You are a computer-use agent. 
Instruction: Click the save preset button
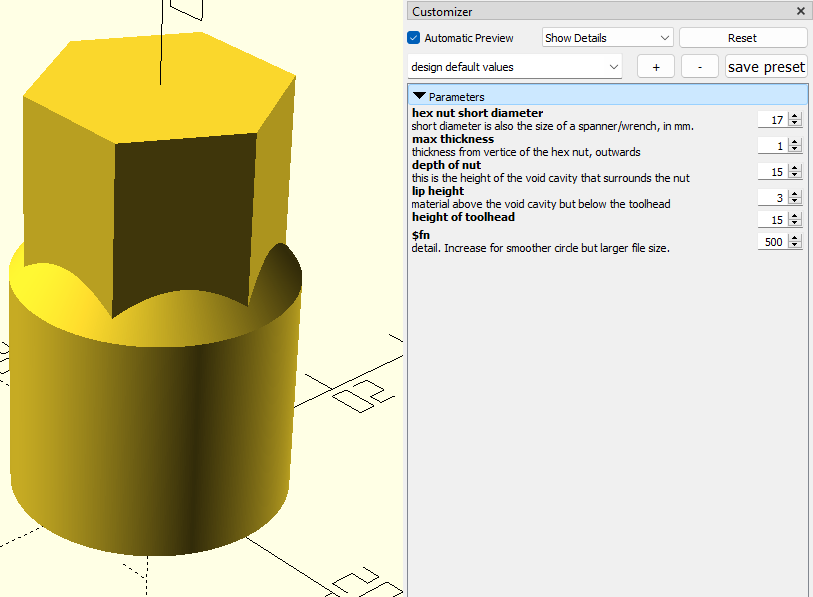pos(766,67)
